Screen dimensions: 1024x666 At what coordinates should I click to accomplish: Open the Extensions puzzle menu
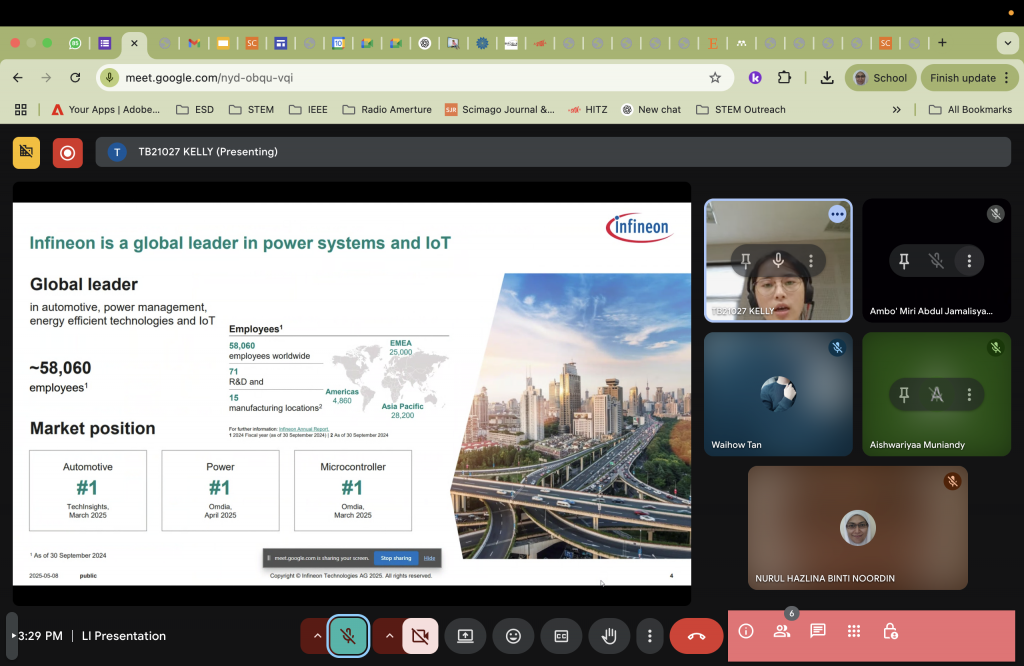(784, 78)
